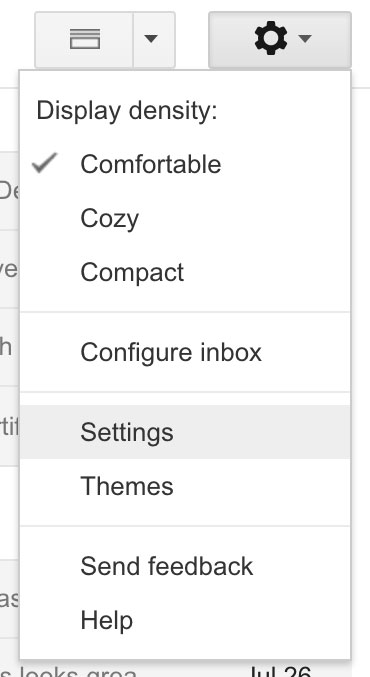370x677 pixels.
Task: Choose Compact display density
Action: pyautogui.click(x=185, y=272)
